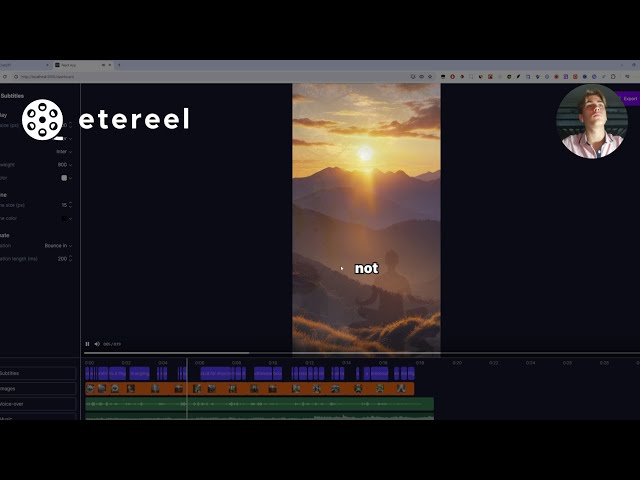Click the orange circular extension icon

(452, 76)
